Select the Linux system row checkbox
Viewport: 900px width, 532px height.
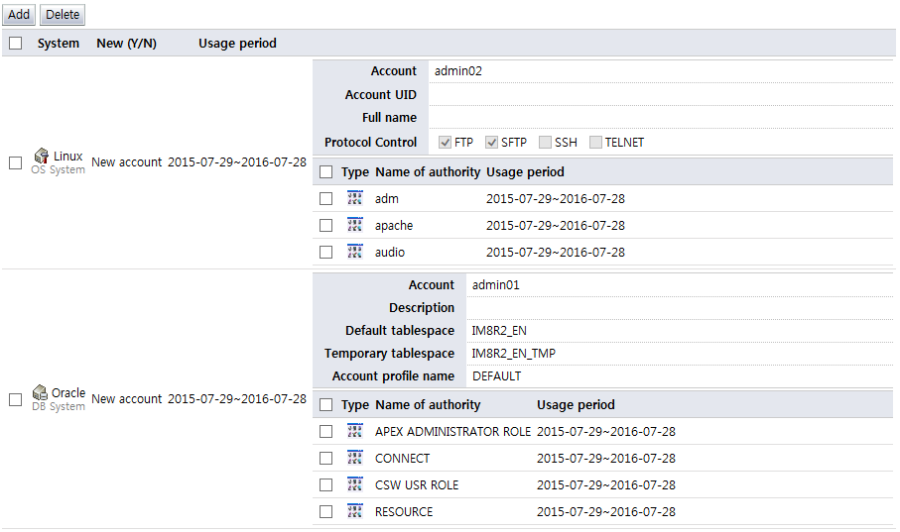[x=15, y=162]
